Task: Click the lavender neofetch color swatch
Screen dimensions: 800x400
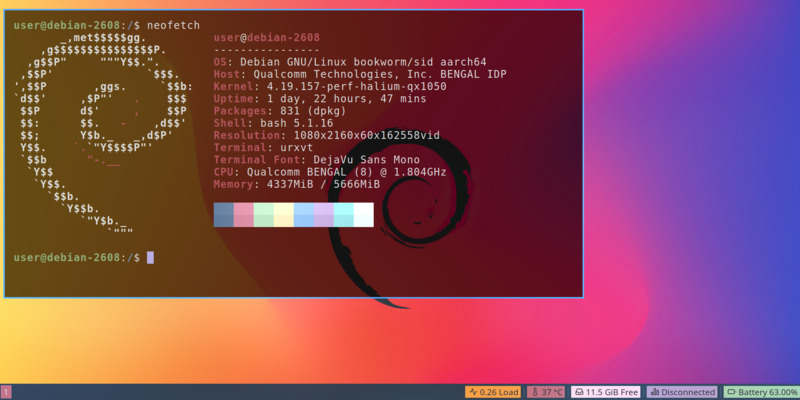Action: pos(323,215)
